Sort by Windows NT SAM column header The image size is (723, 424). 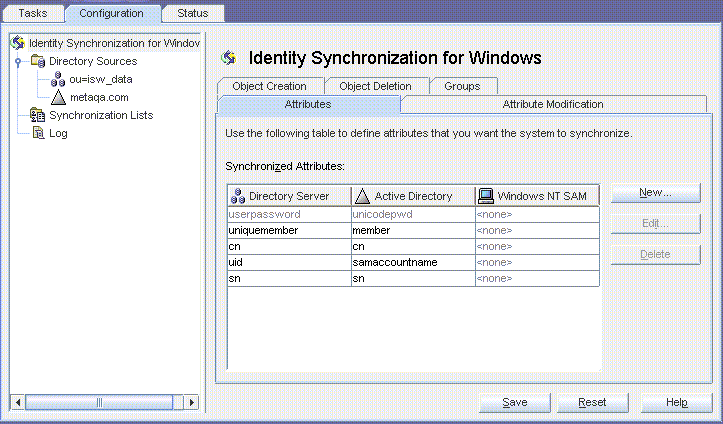(537, 196)
